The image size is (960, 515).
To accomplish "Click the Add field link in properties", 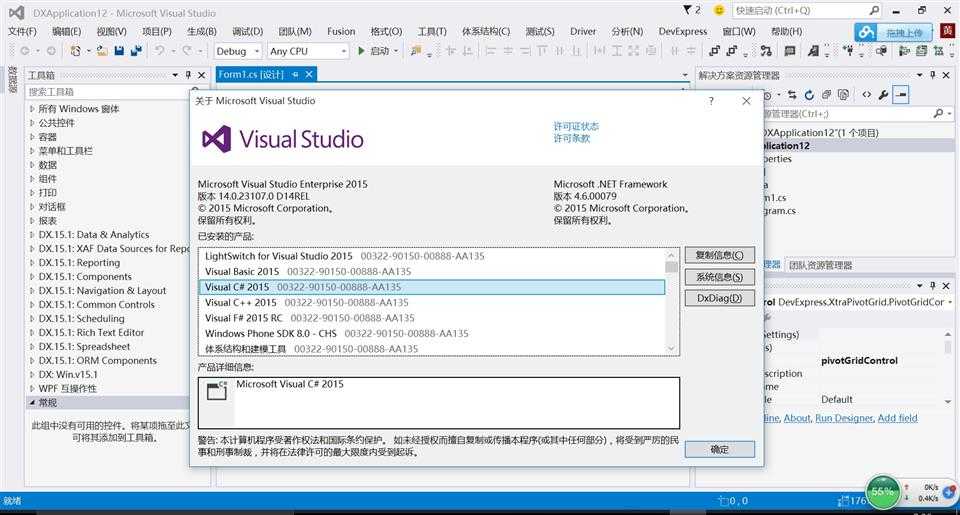I will click(898, 418).
